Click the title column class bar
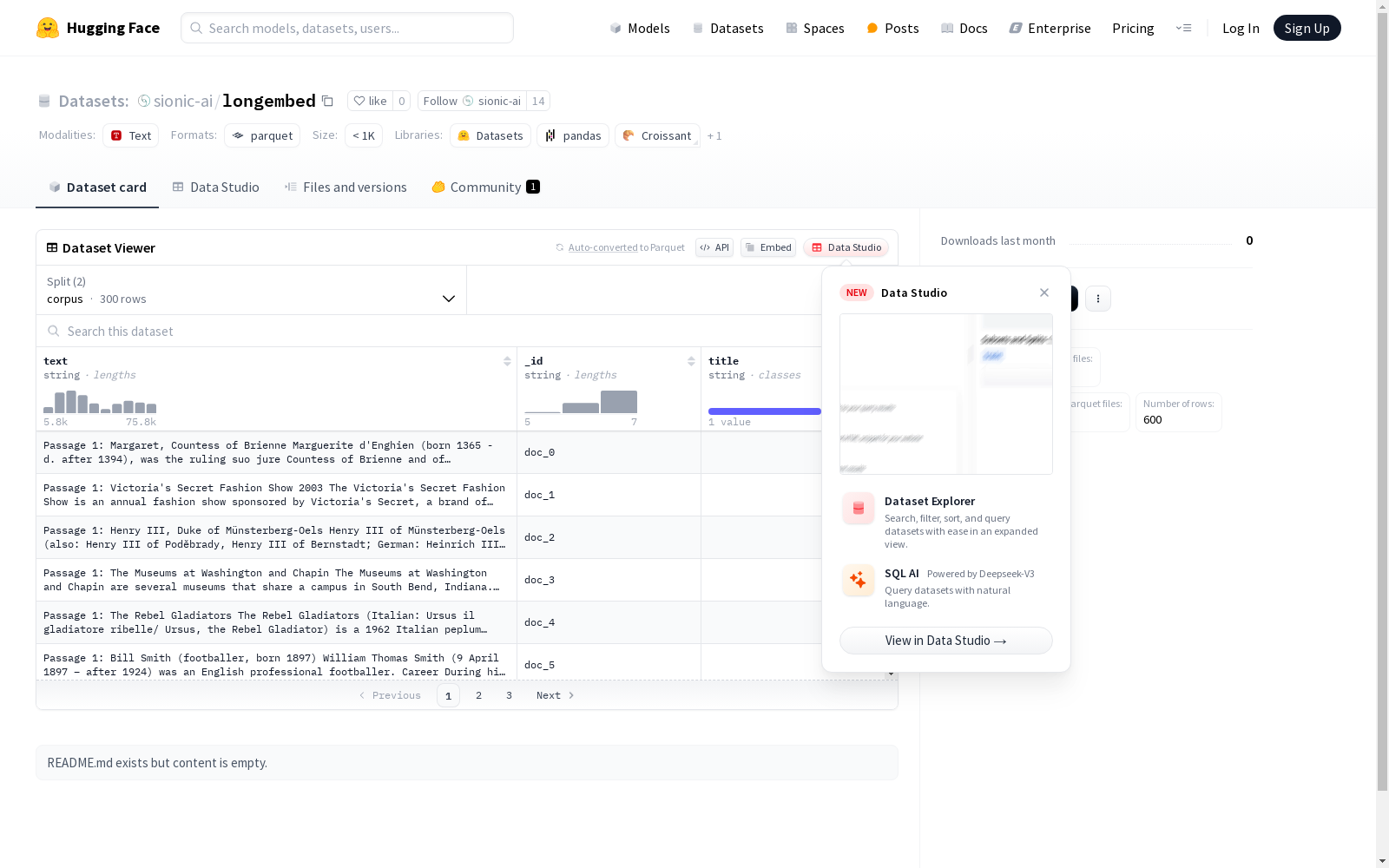The height and width of the screenshot is (868, 1389). 765,411
